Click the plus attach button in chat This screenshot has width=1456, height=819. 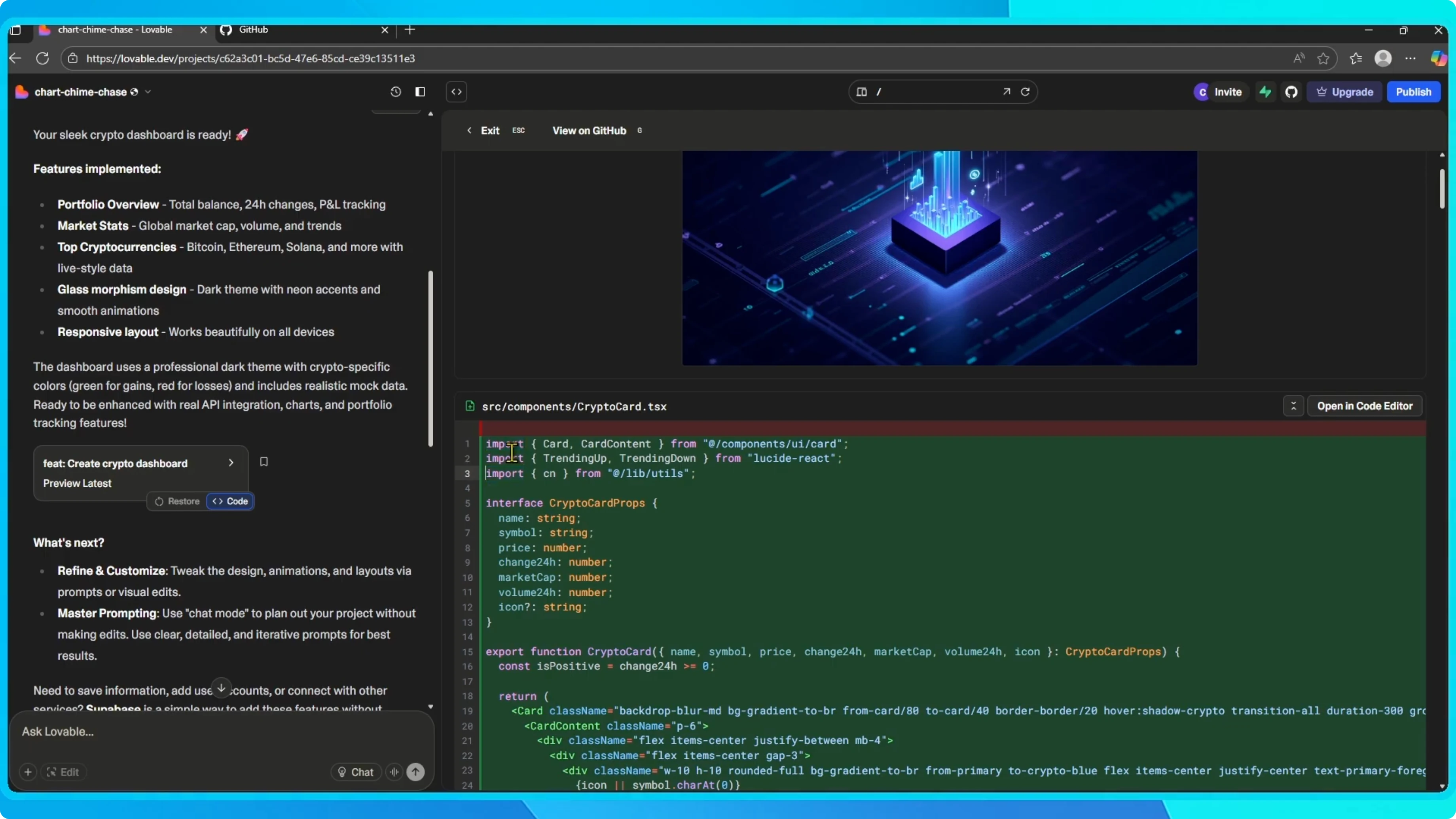click(28, 772)
